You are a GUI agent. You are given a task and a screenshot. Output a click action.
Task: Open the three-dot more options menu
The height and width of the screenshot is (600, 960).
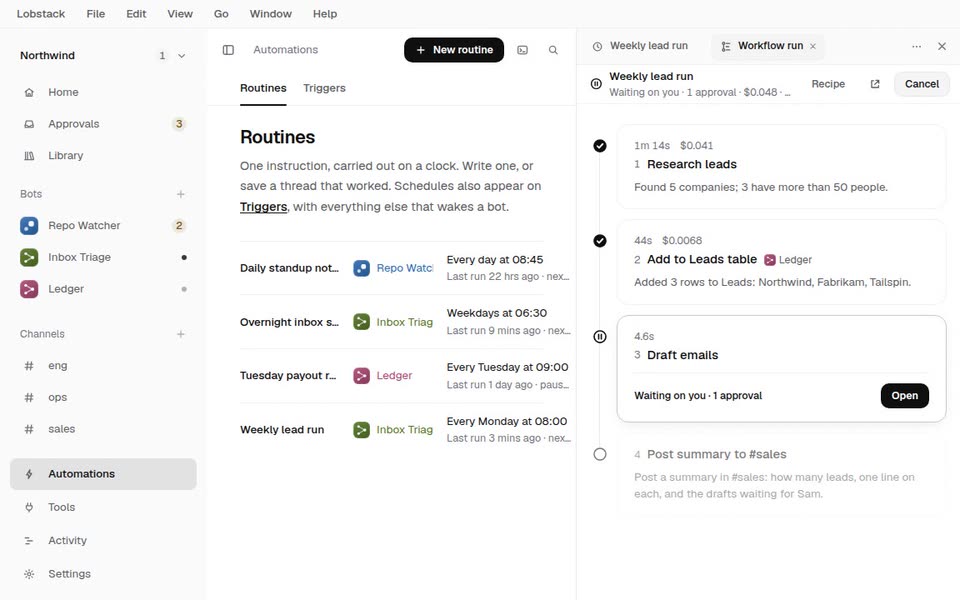(x=917, y=47)
